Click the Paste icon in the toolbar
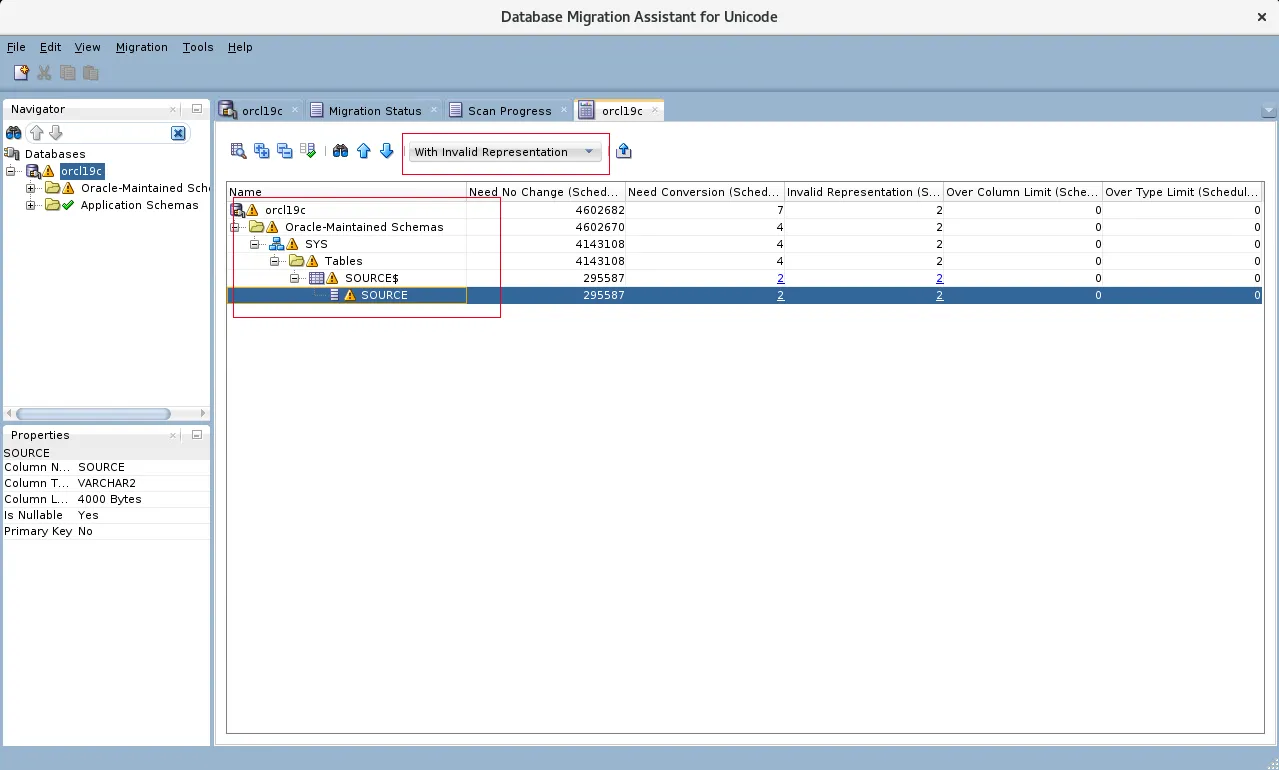This screenshot has width=1279, height=770. click(89, 72)
